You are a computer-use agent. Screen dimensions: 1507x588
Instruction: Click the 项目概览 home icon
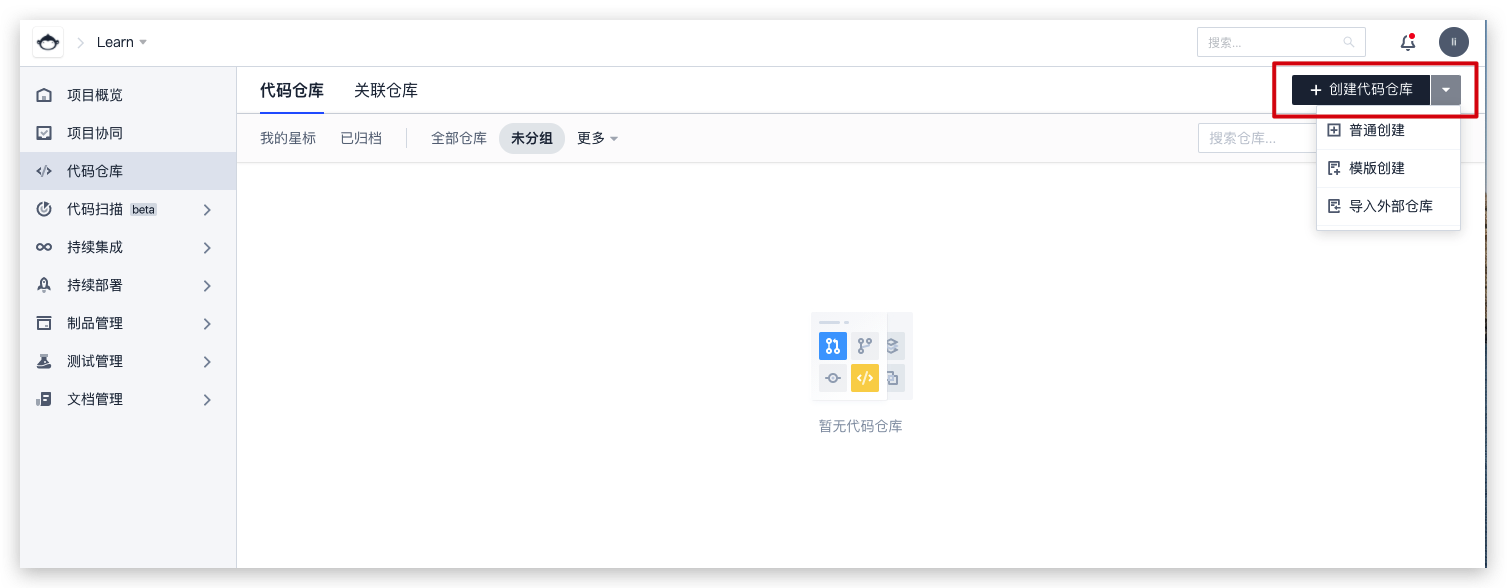coord(44,95)
